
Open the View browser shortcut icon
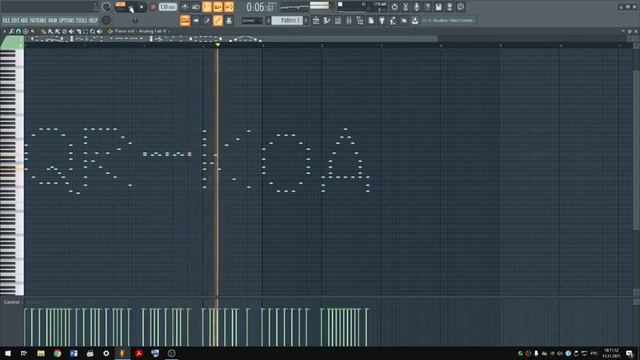tap(360, 20)
